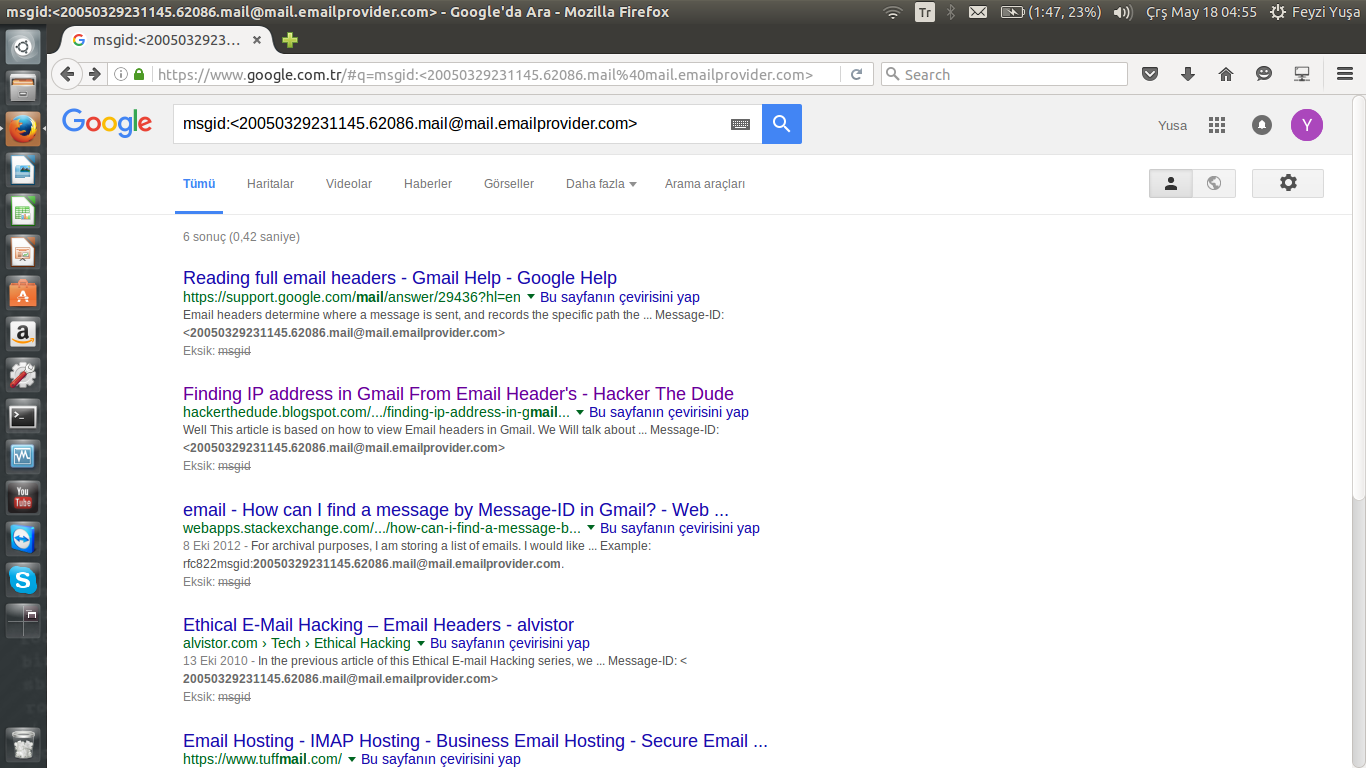1366x768 pixels.
Task: Open Google notifications bell icon
Action: pos(1262,125)
